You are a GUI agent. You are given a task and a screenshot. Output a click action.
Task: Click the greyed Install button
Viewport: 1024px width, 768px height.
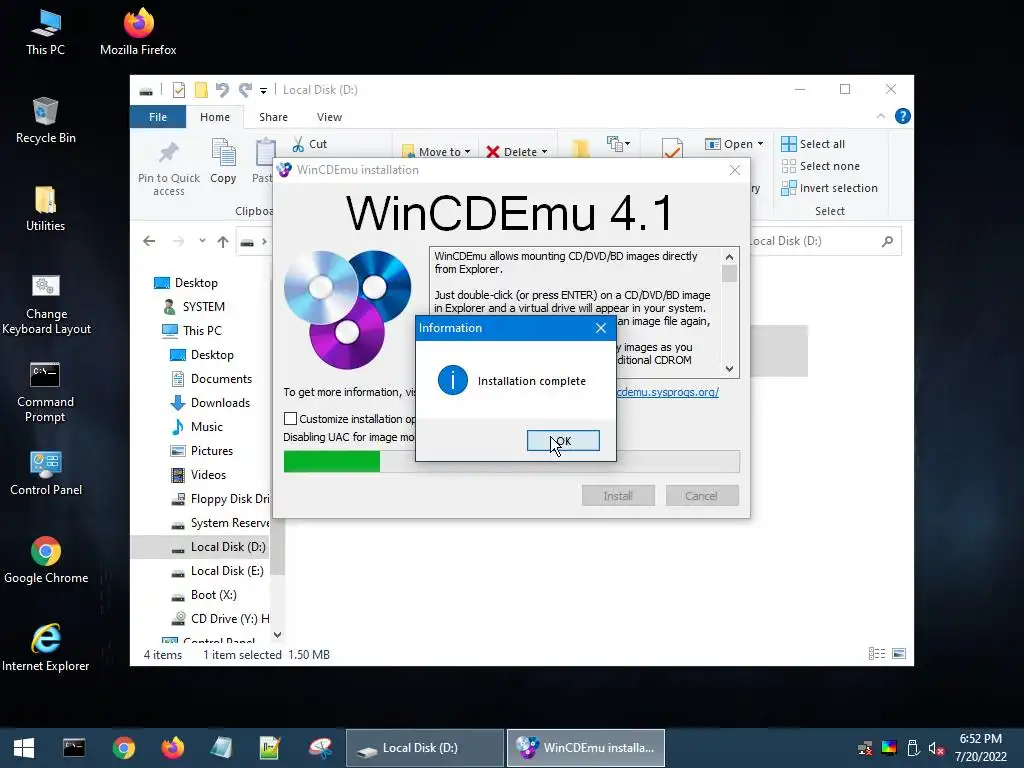pyautogui.click(x=618, y=496)
